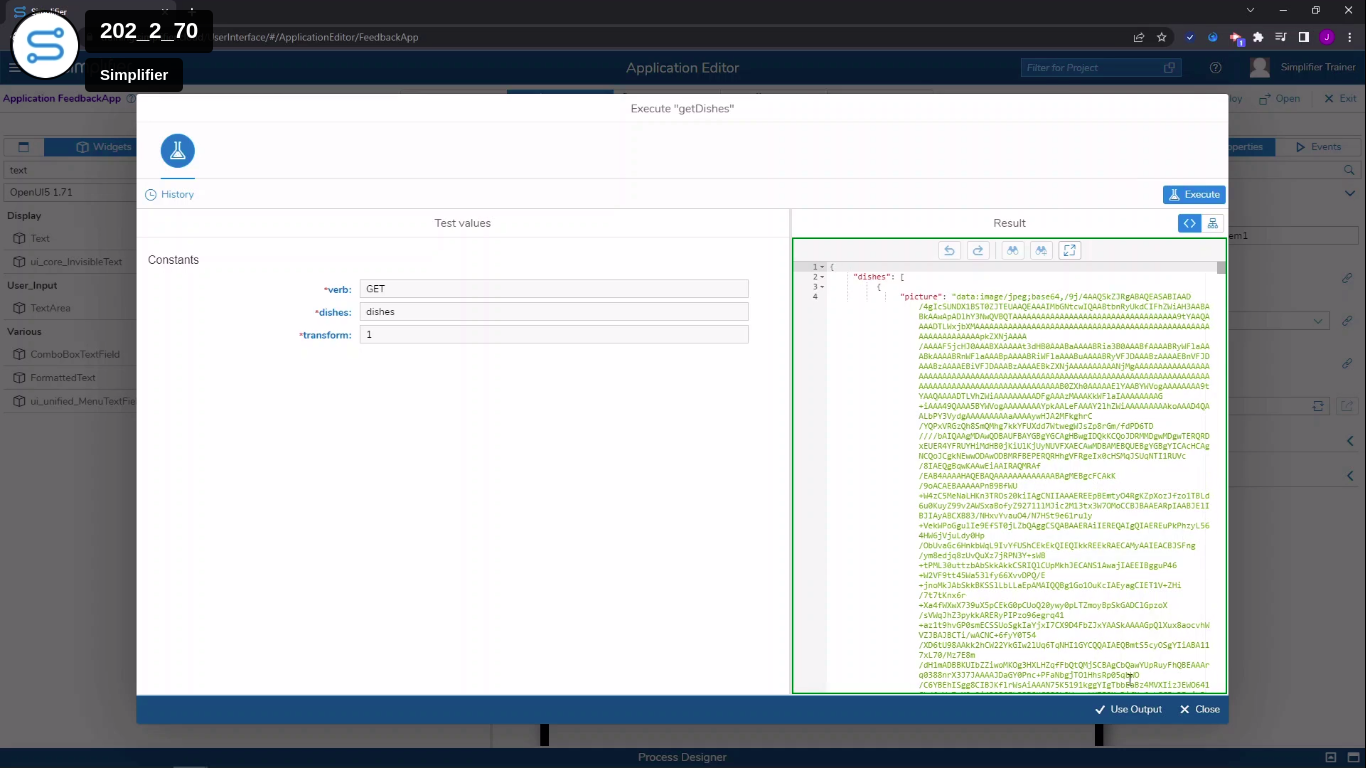The image size is (1366, 768).
Task: Select the screen tab left of Widgets
Action: tap(24, 147)
